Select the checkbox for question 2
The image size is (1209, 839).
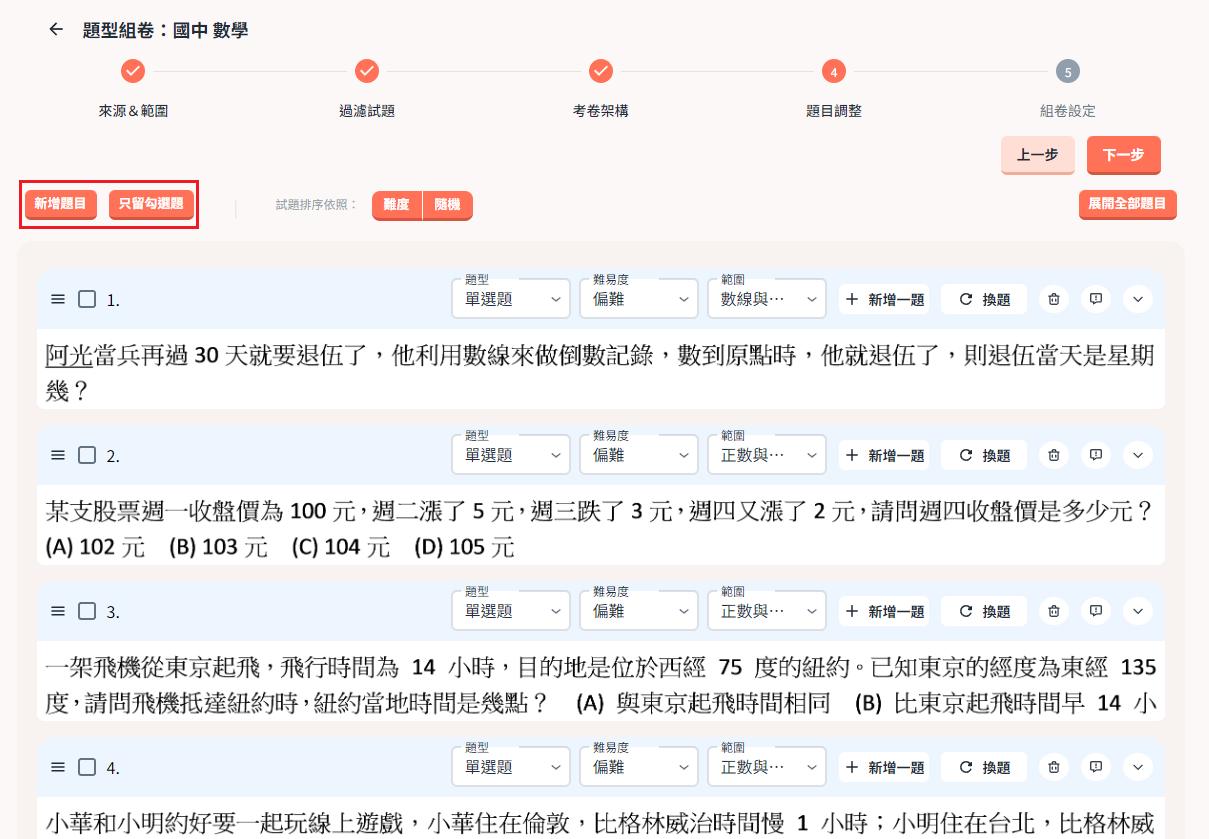(x=87, y=455)
